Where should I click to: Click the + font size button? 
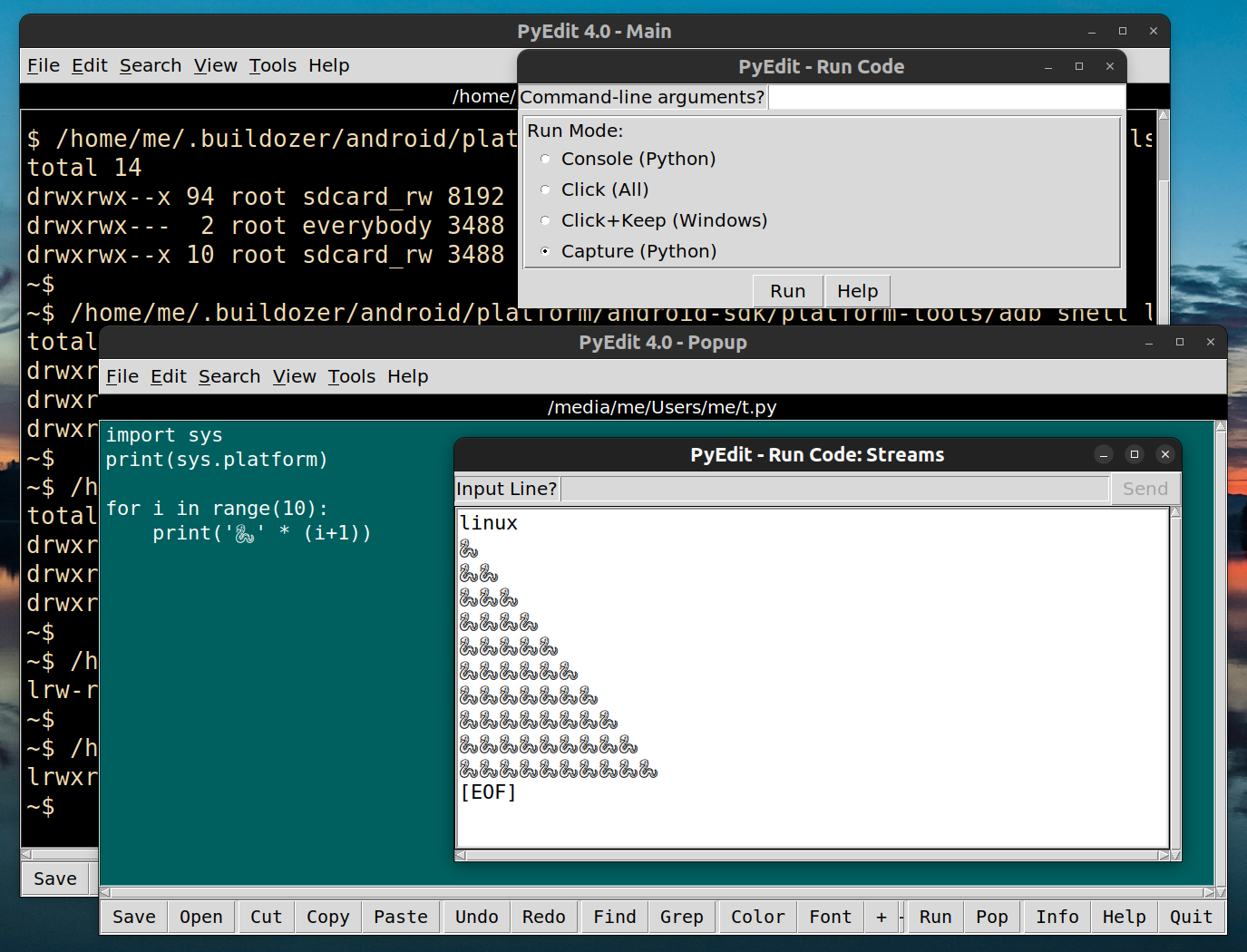tap(882, 917)
